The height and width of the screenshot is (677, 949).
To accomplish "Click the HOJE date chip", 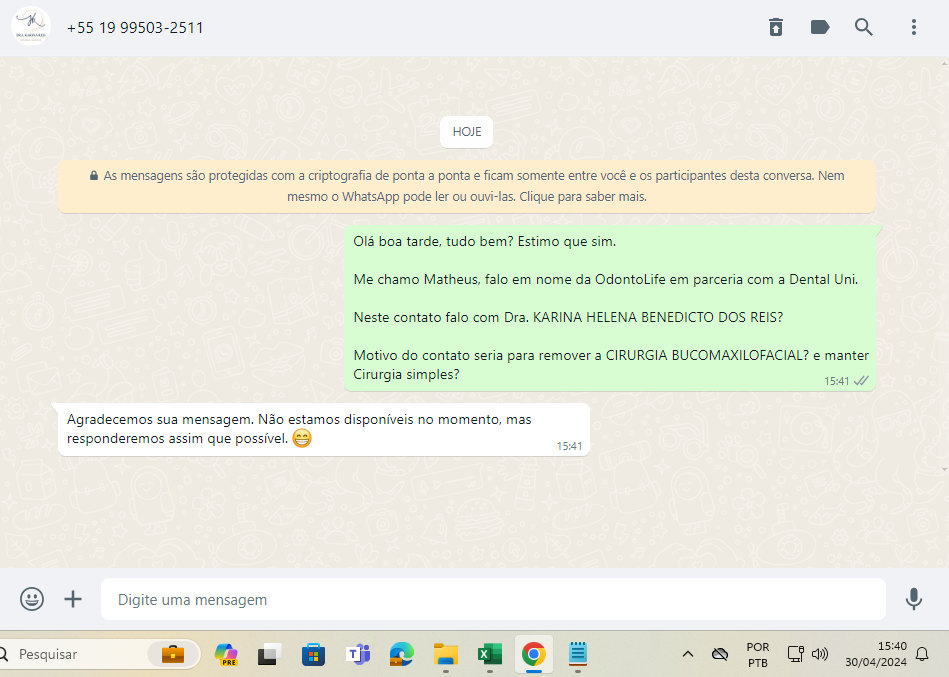I will pyautogui.click(x=467, y=132).
